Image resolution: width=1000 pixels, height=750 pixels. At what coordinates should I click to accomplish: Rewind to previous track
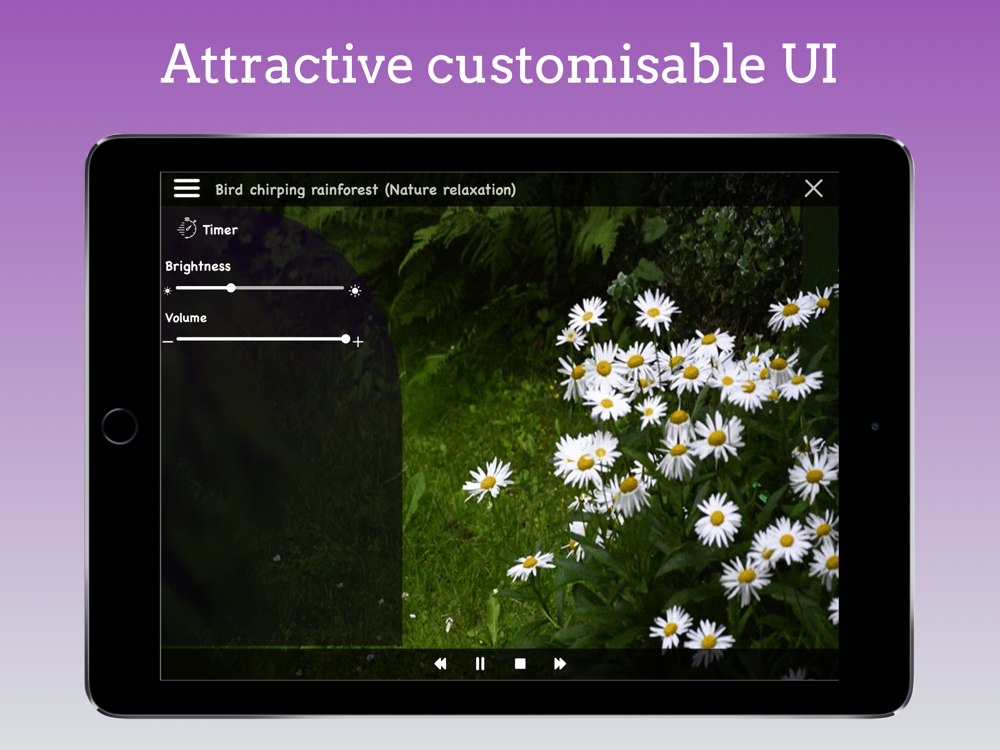pyautogui.click(x=440, y=664)
